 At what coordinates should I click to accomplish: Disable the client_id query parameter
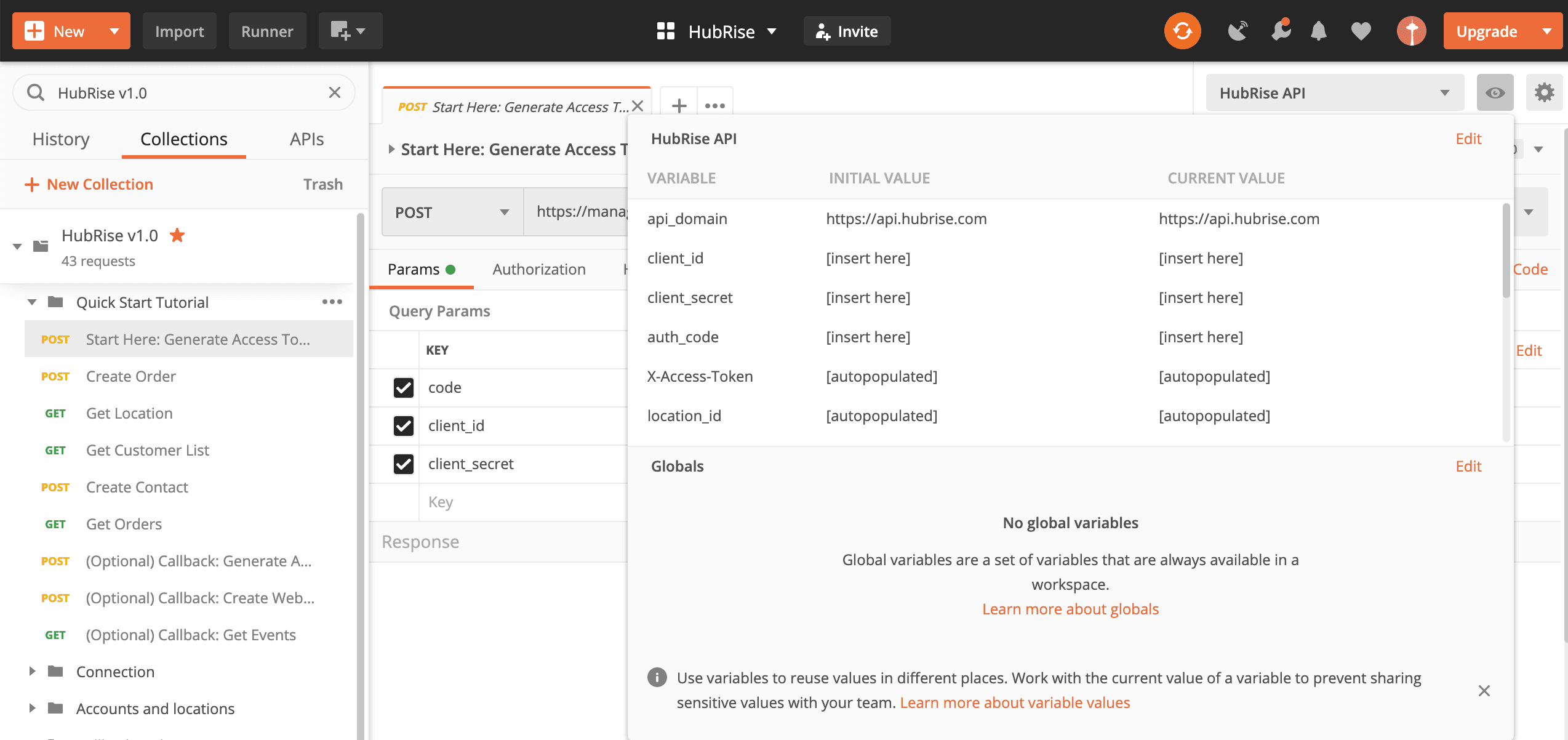[x=404, y=425]
